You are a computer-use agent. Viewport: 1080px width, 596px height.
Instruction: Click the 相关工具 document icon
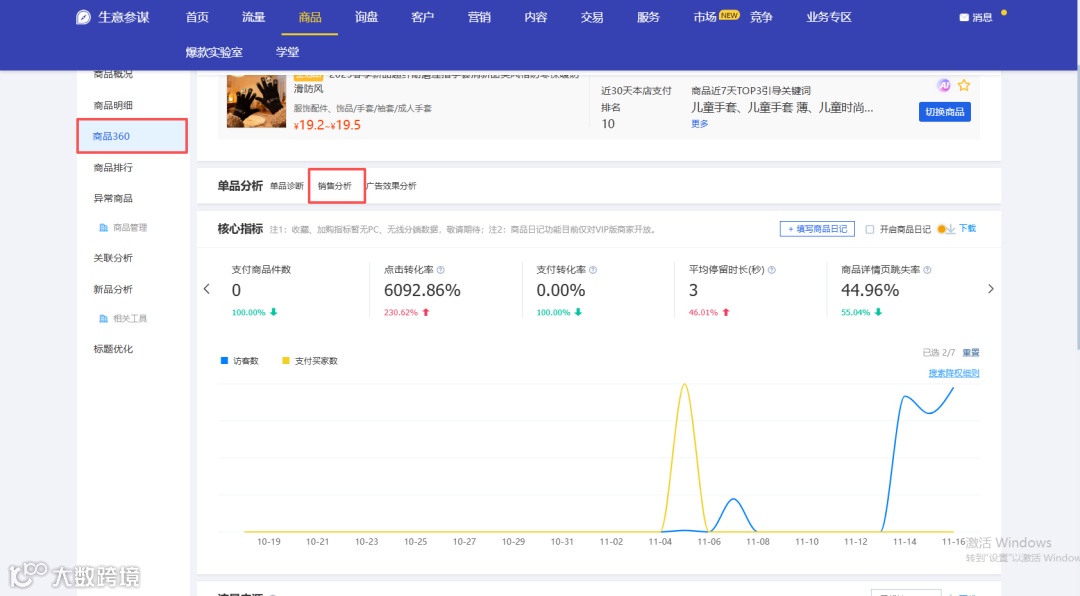click(103, 318)
